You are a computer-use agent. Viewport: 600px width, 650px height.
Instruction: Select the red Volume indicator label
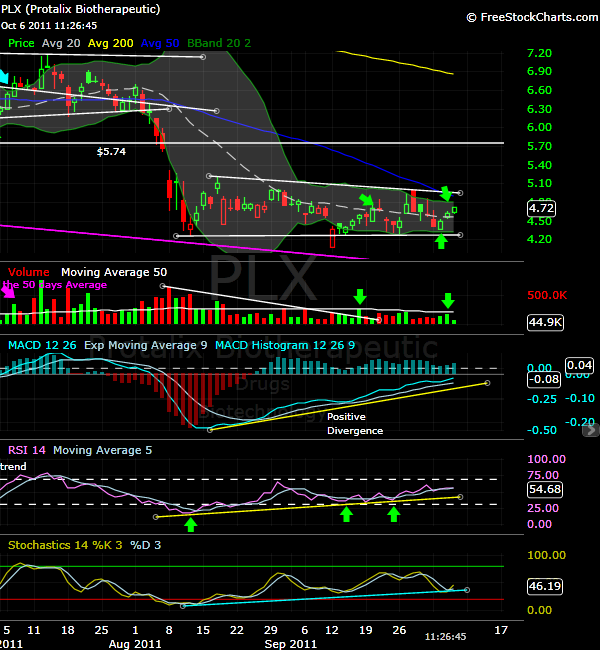[x=29, y=272]
